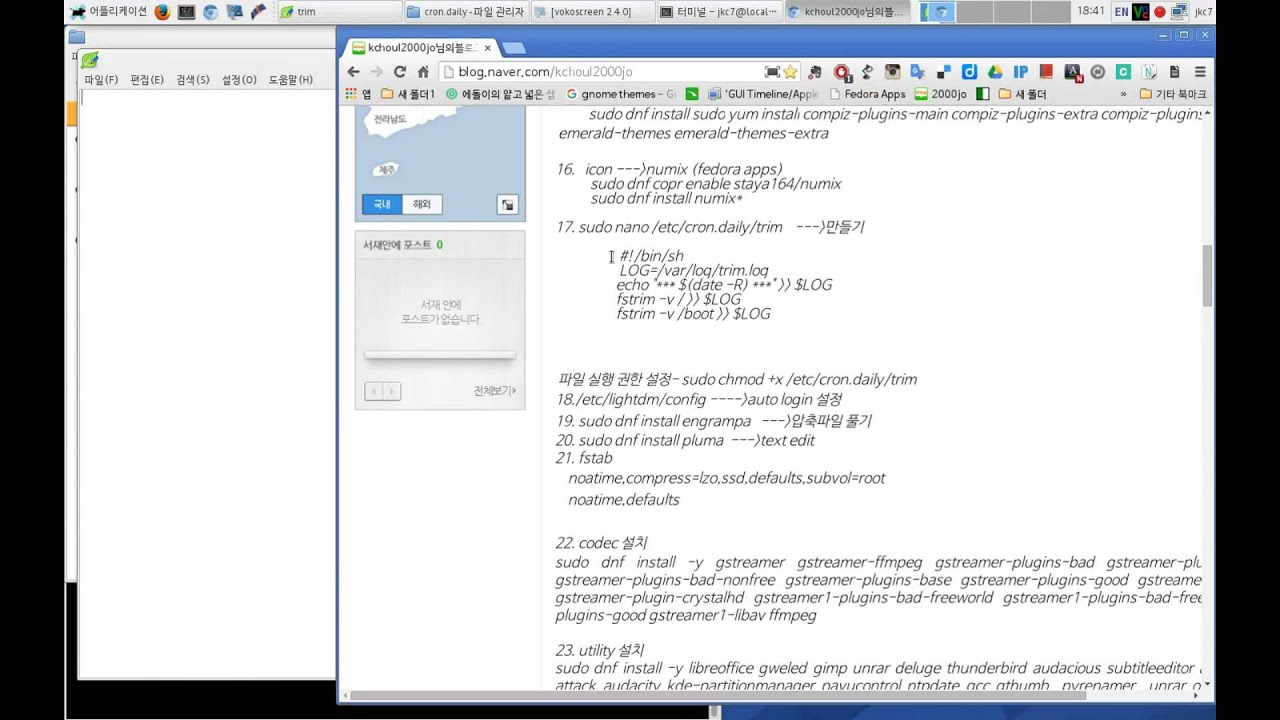
Task: Open the 새 폴더1 bookmark folder
Action: [409, 94]
